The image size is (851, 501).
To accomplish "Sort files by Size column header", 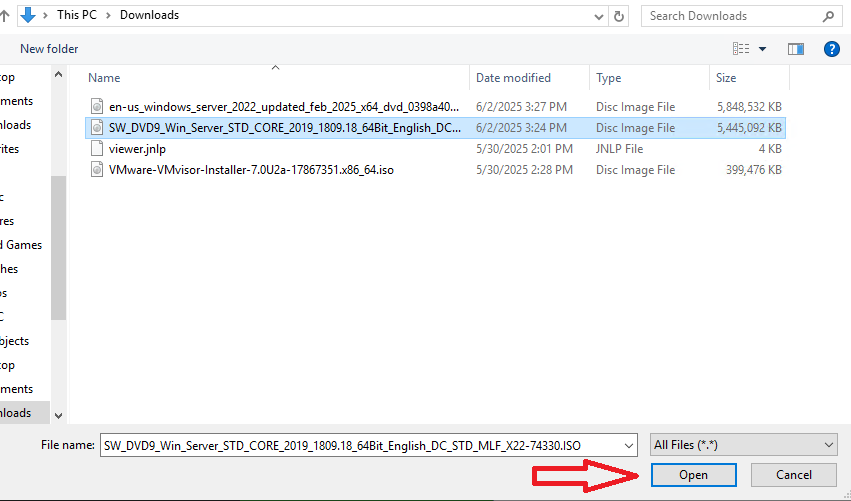I will pos(726,78).
